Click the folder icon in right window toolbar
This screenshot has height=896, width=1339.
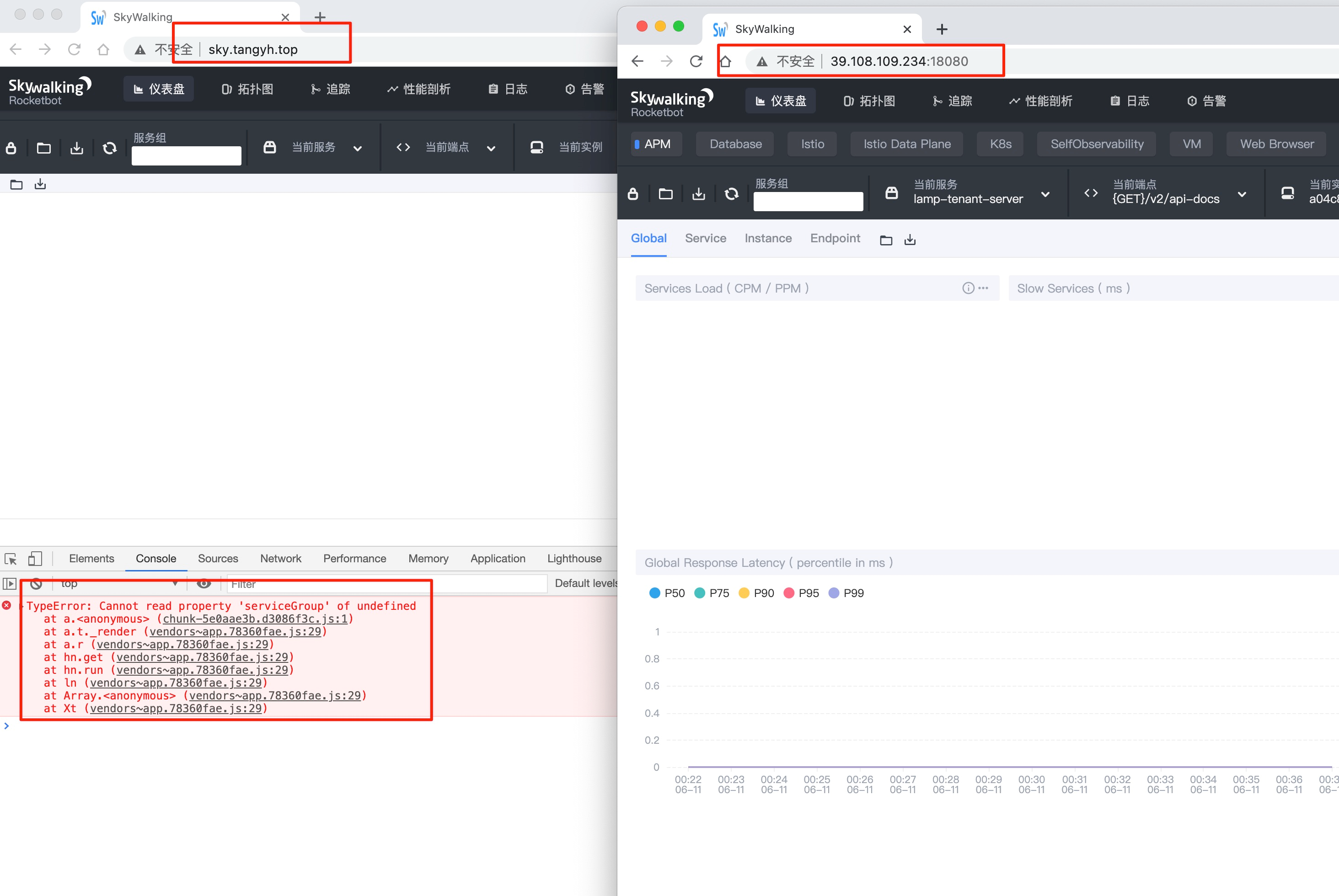tap(665, 194)
